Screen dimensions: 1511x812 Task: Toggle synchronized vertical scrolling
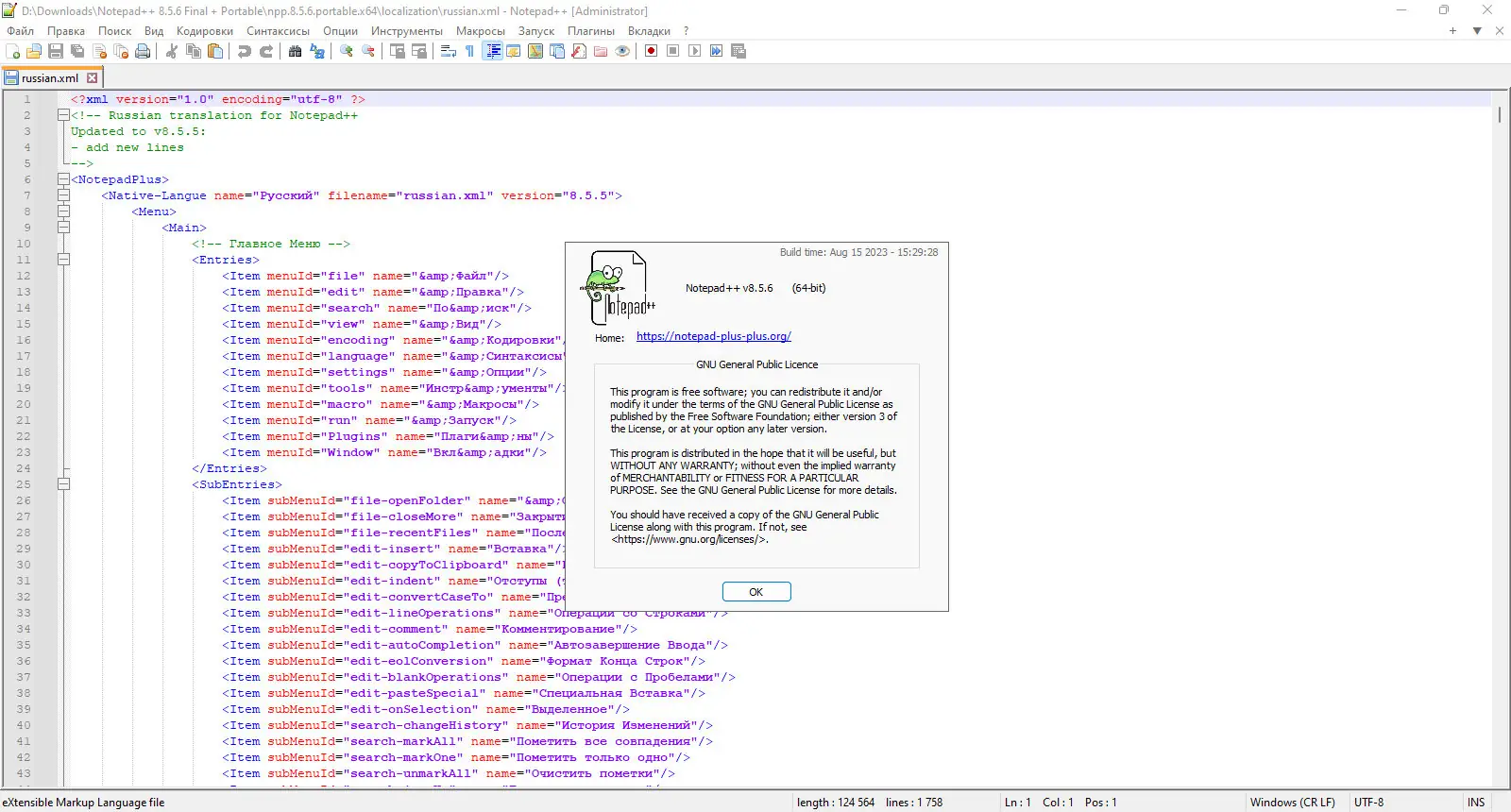pyautogui.click(x=398, y=51)
